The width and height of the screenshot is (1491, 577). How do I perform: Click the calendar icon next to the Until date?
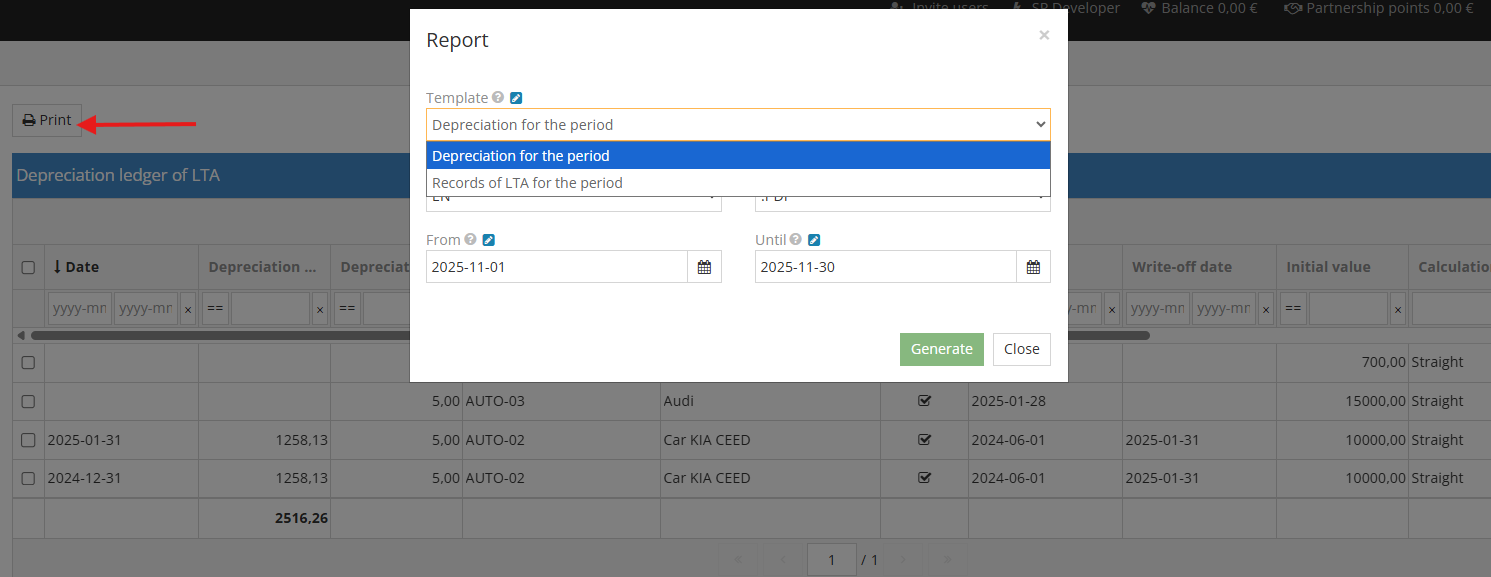tap(1033, 266)
